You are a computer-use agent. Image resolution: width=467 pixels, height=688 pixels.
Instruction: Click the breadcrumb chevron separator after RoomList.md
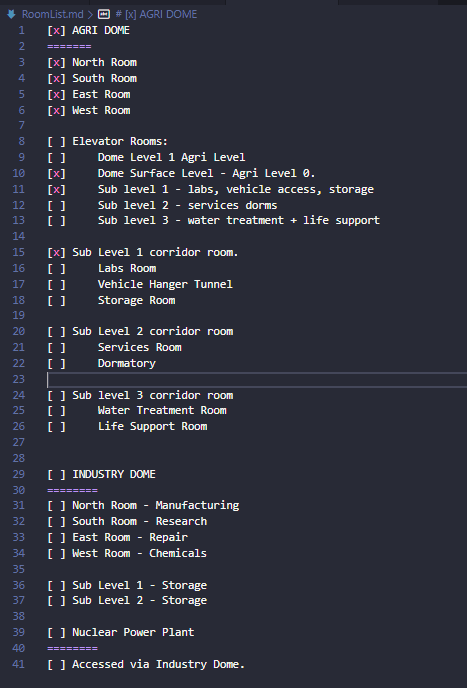90,14
